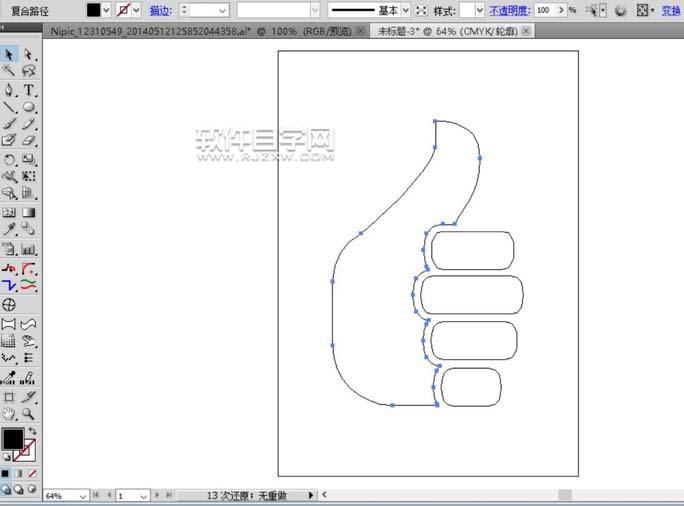The width and height of the screenshot is (684, 506).
Task: Click the black fill color swatch in toolbox
Action: (x=11, y=439)
